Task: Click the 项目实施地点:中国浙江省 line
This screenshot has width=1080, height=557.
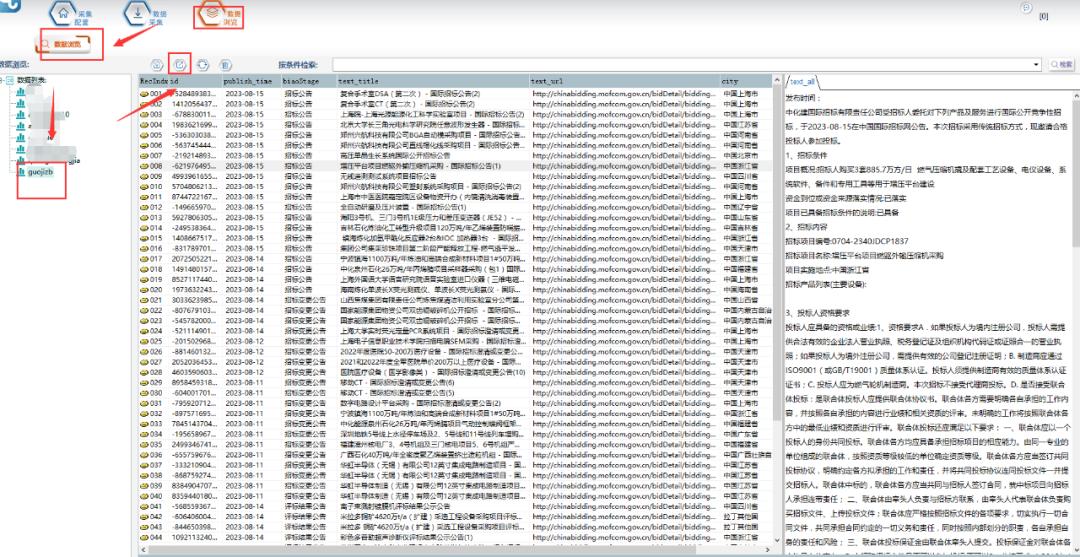Action: (x=828, y=271)
